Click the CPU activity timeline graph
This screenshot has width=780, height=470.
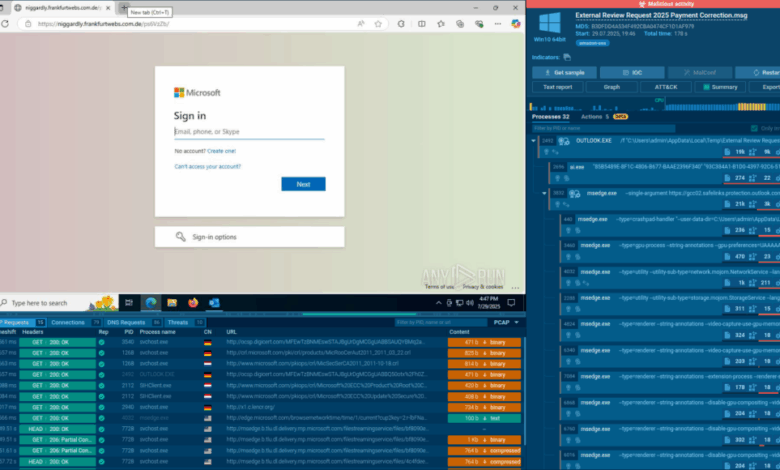(x=655, y=104)
